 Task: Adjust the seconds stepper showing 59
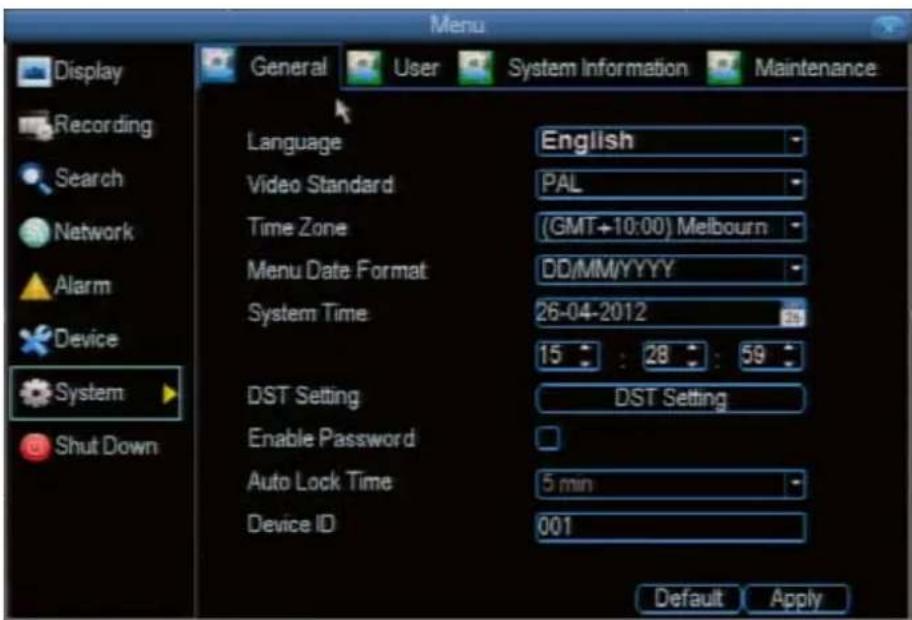point(771,356)
